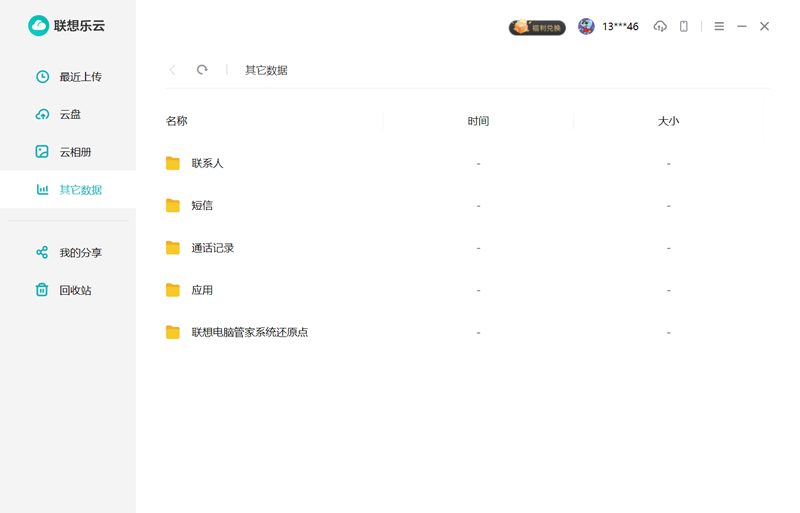Viewport: 800px width, 513px height.
Task: Click the cloud upload transfer icon
Action: [660, 27]
